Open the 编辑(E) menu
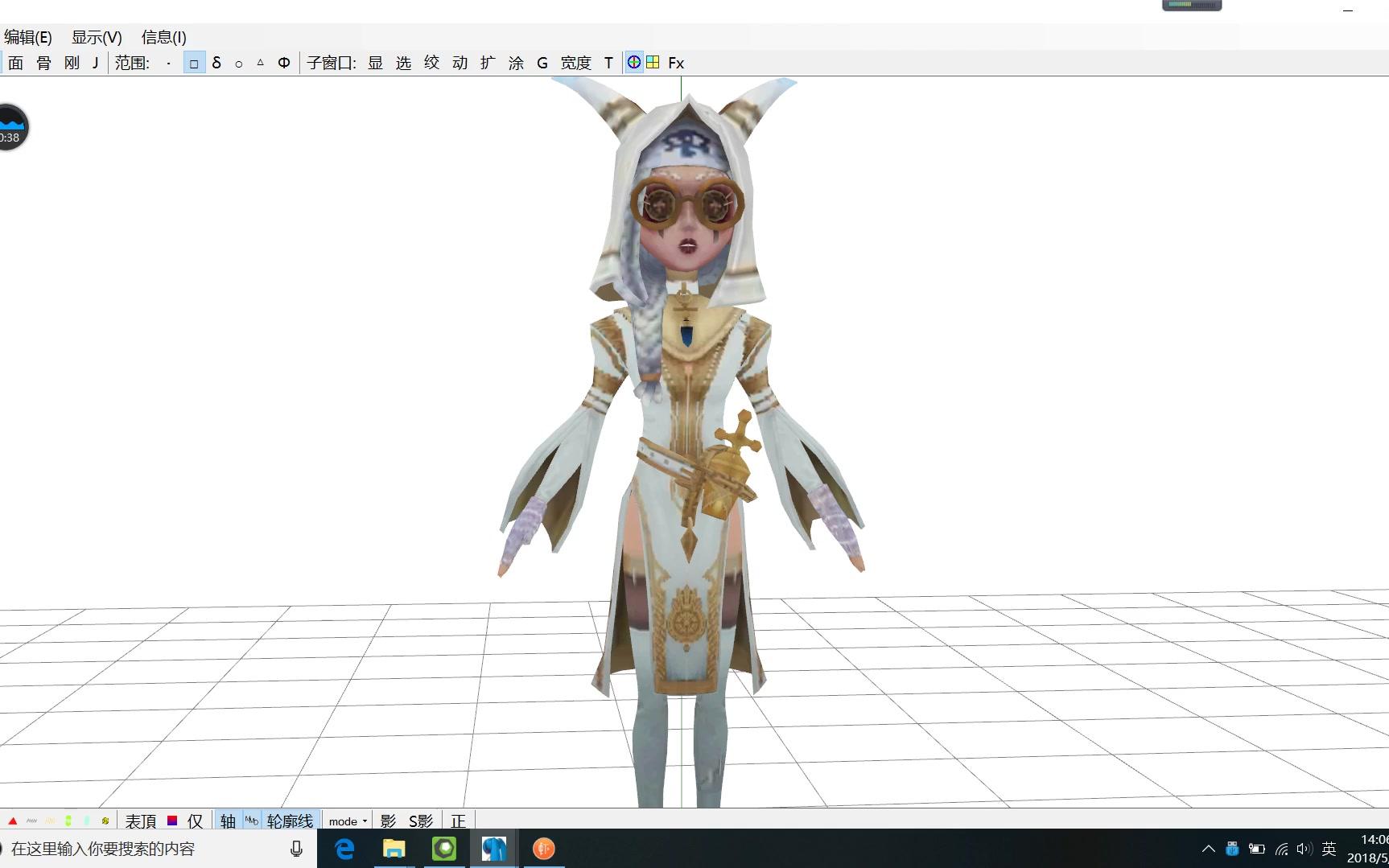The image size is (1389, 868). point(28,37)
